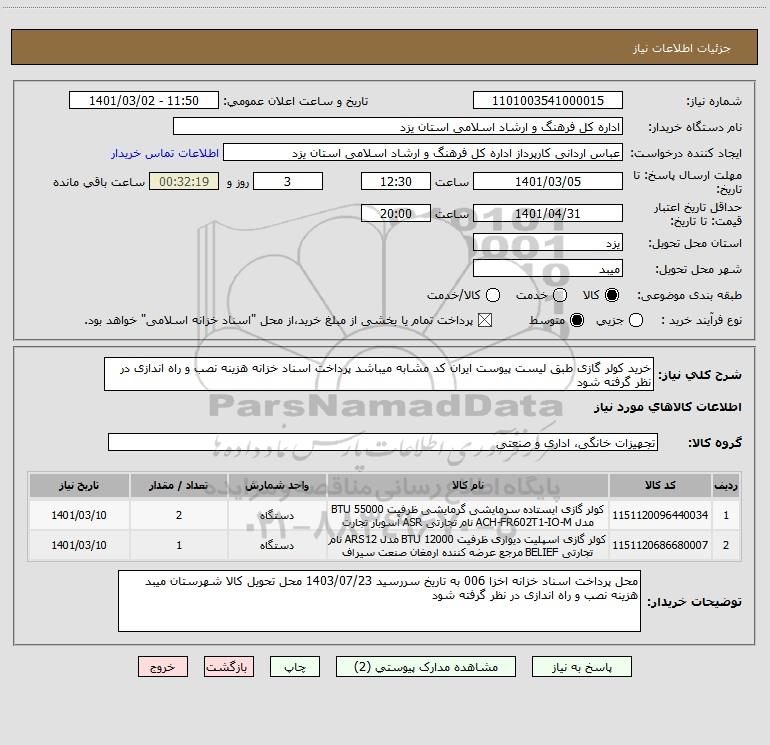This screenshot has width=770, height=745.
Task: Click the خروج exit button
Action: pos(163,667)
